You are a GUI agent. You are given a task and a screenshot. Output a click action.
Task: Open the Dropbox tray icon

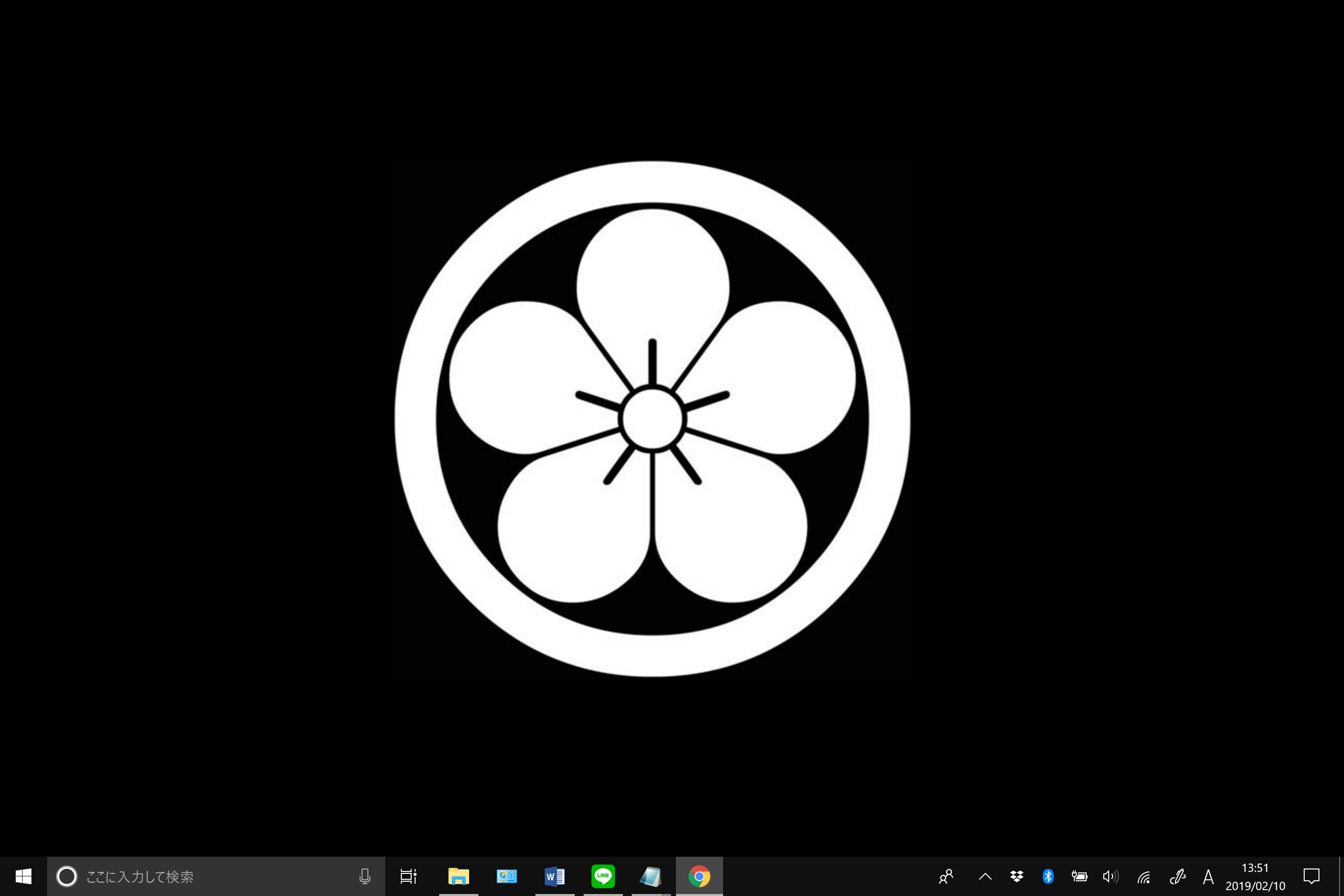point(1016,876)
